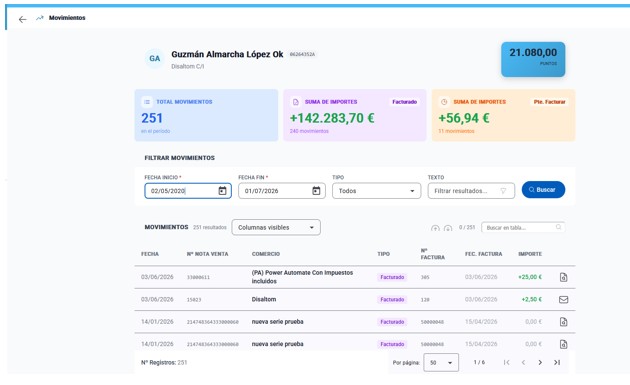Open the Fecha Inicio calendar picker
Viewport: 630px width, 385px height.
coord(222,191)
